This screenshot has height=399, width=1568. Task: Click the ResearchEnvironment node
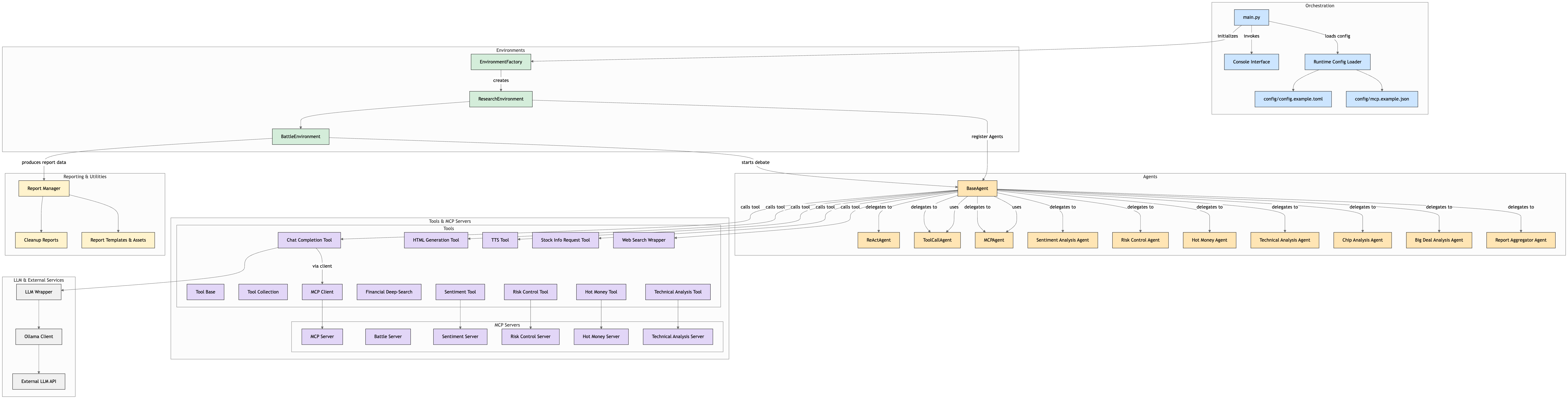pos(500,99)
